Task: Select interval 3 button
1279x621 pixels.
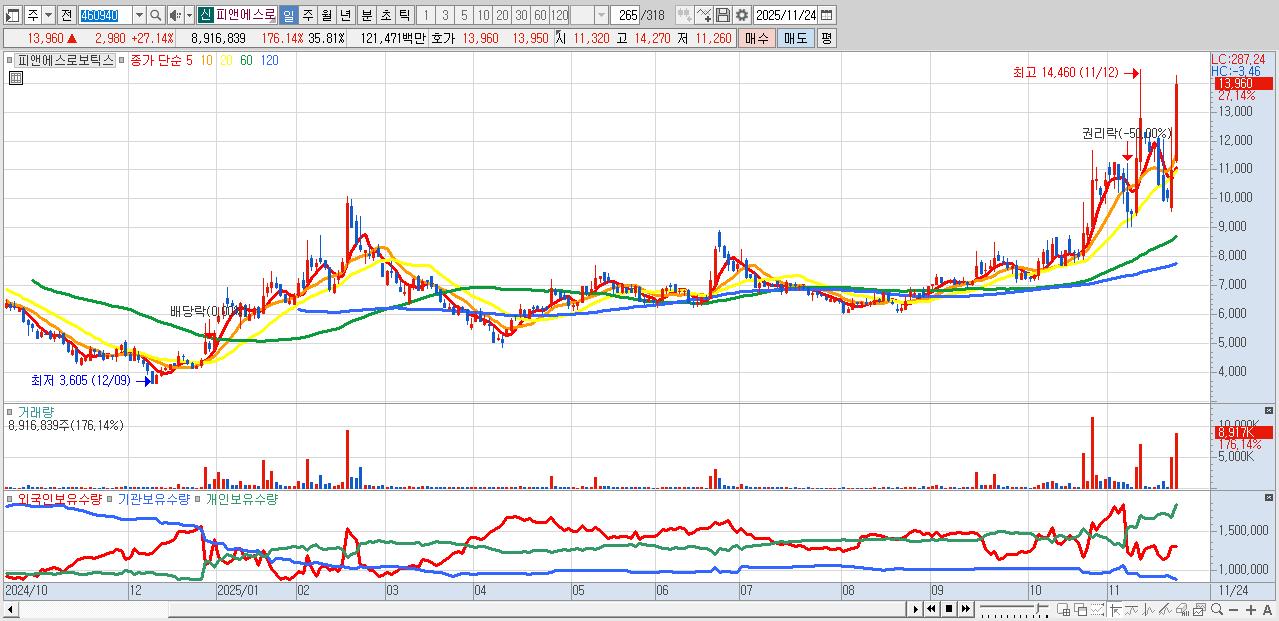Action: pyautogui.click(x=444, y=15)
